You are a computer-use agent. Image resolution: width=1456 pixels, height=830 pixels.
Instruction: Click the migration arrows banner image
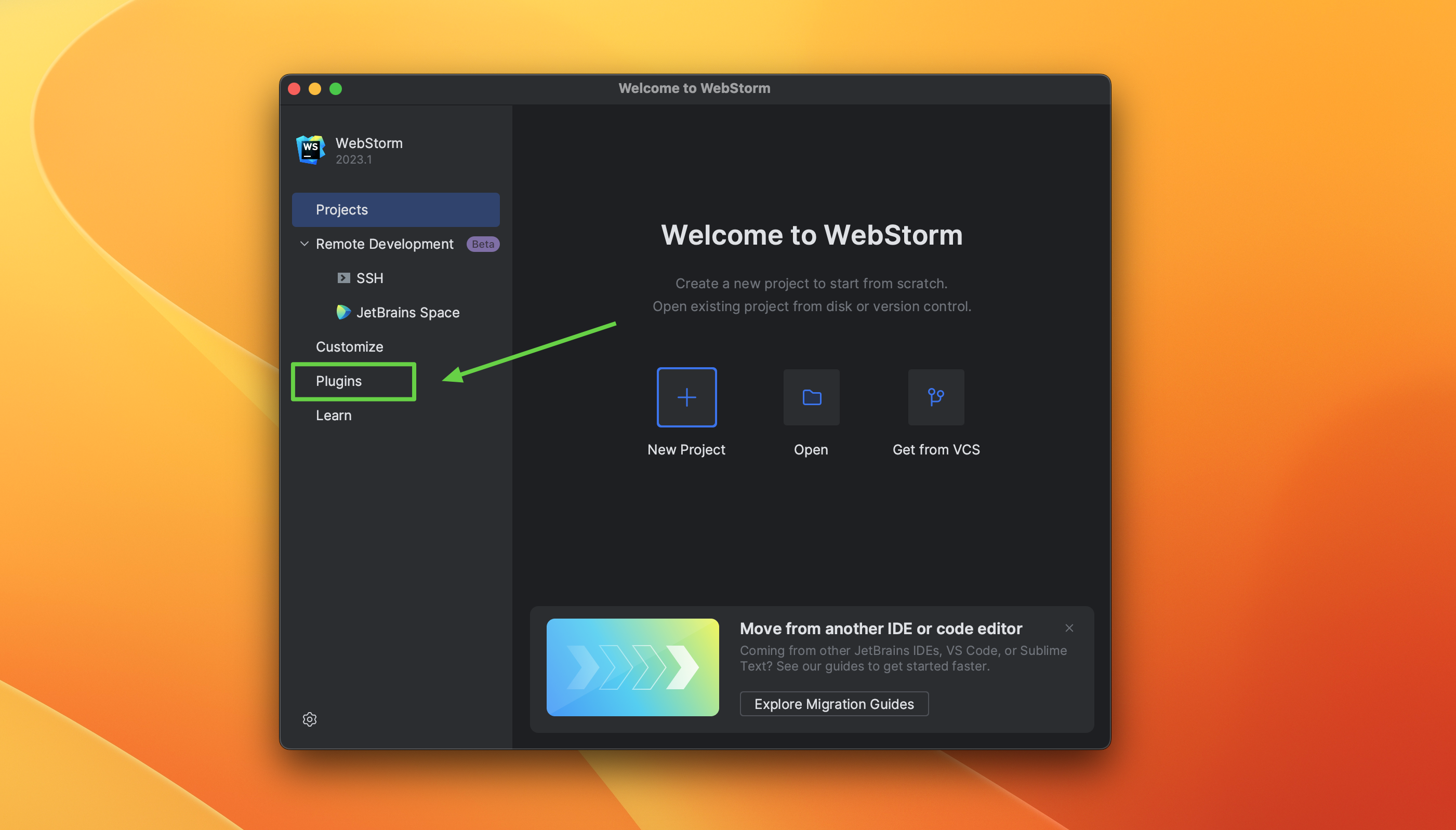tap(632, 667)
